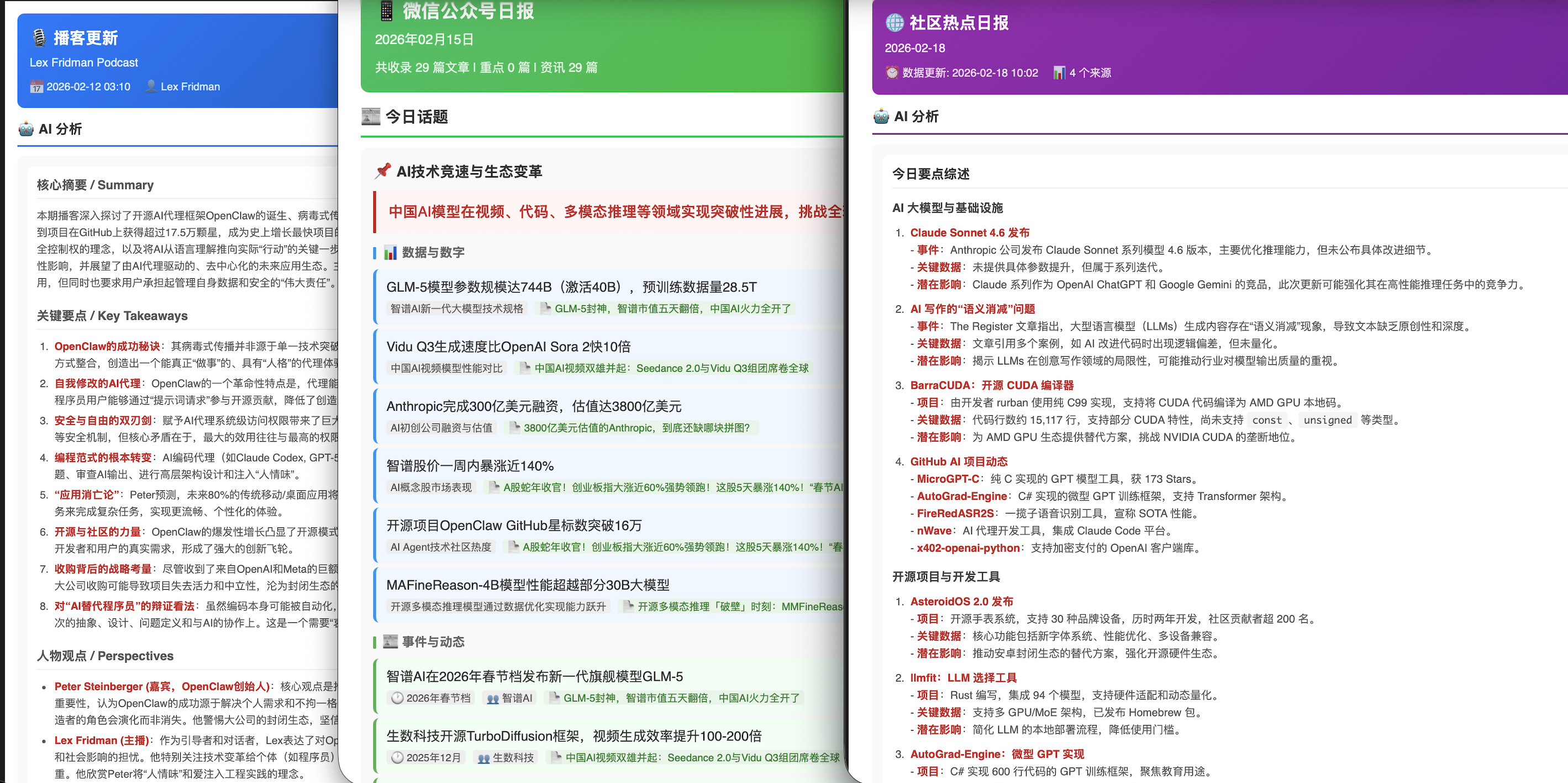Screen dimensions: 1568x783
Task: Click the document icon before 开源多模态推理「破壁」时刻 link
Action: [x=628, y=606]
